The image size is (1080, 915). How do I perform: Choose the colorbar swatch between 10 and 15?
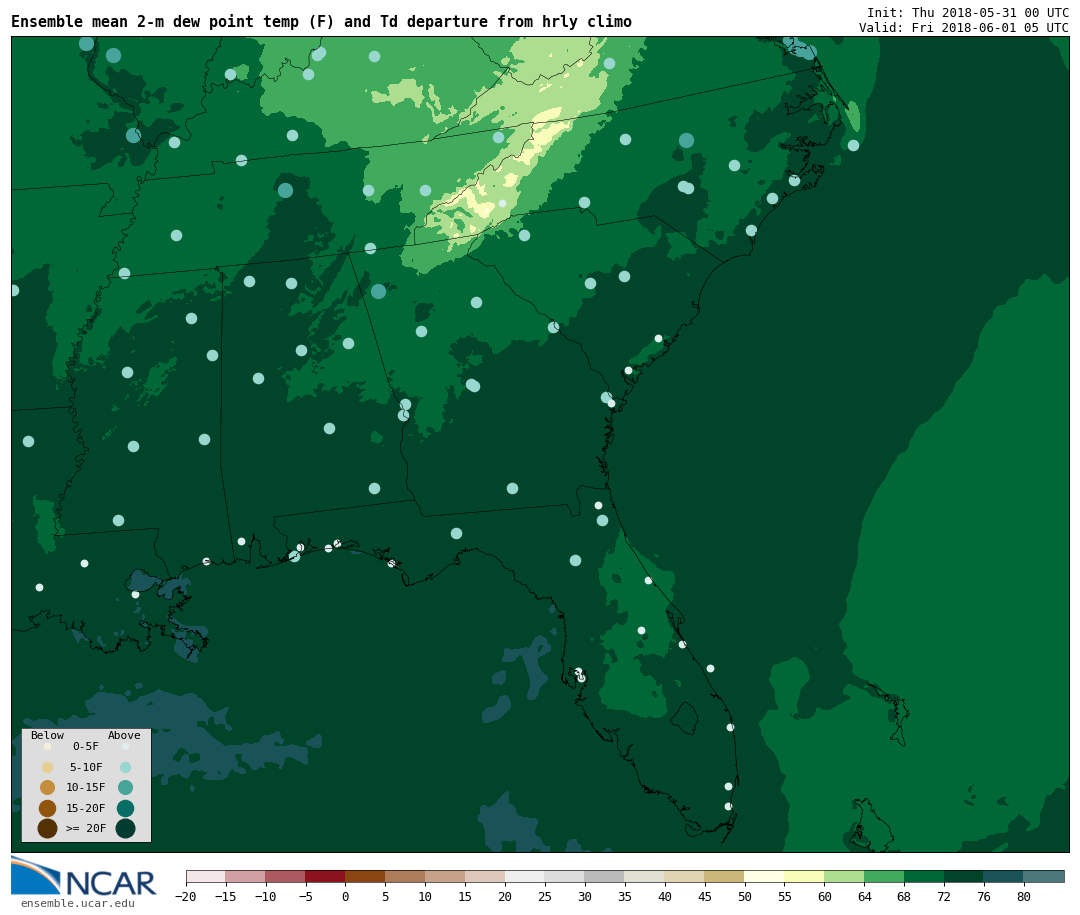click(x=445, y=876)
